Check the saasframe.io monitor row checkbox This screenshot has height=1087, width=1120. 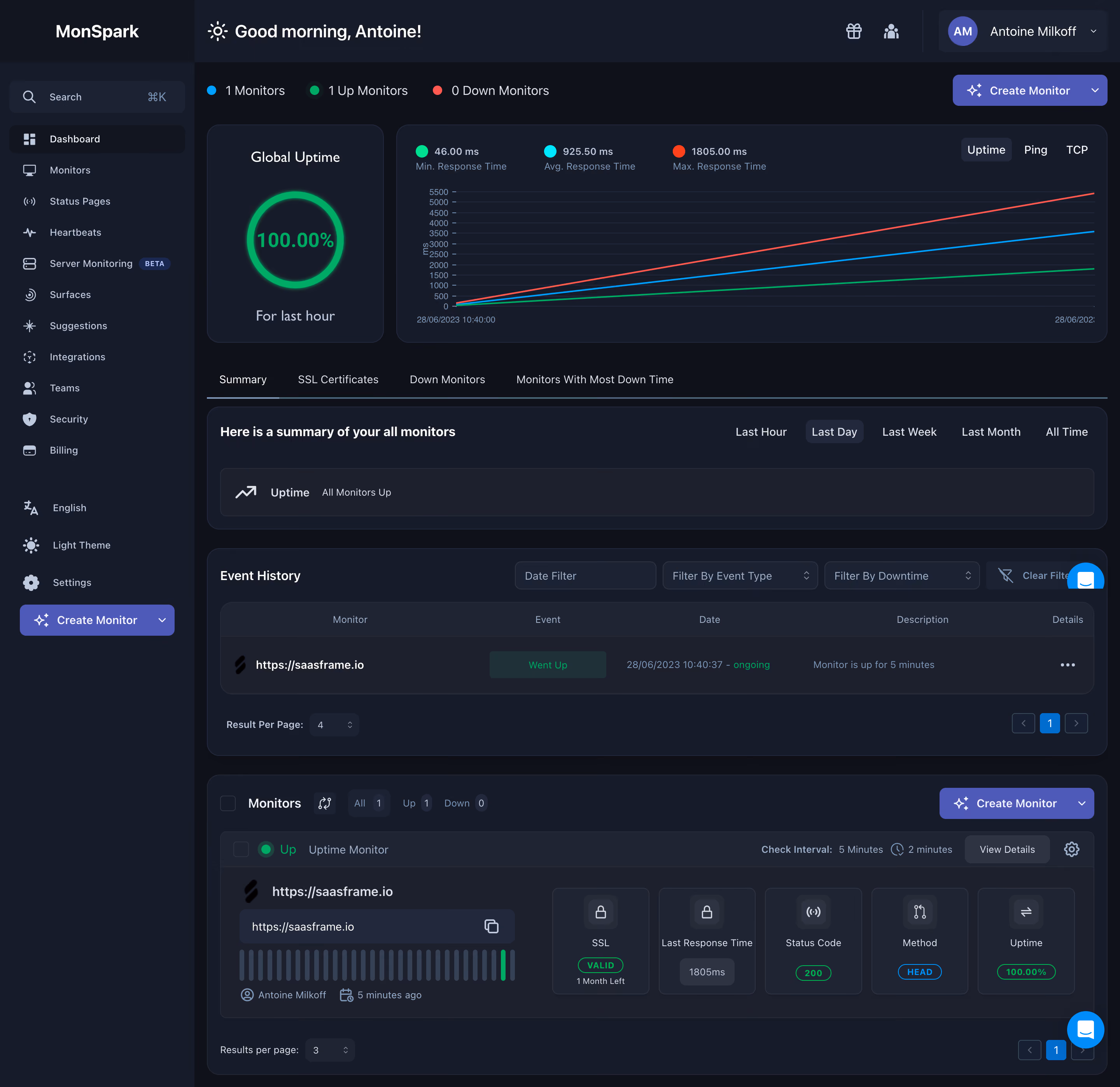[x=241, y=849]
